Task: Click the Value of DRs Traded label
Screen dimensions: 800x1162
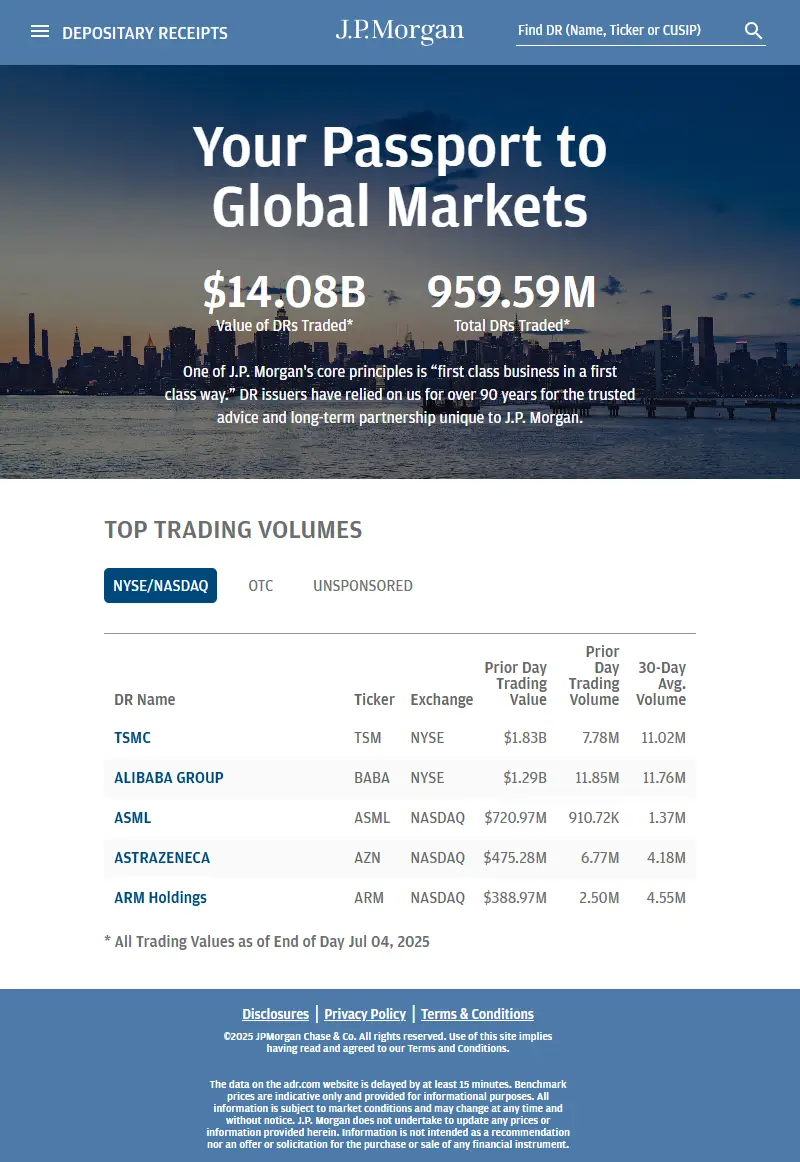Action: point(284,325)
